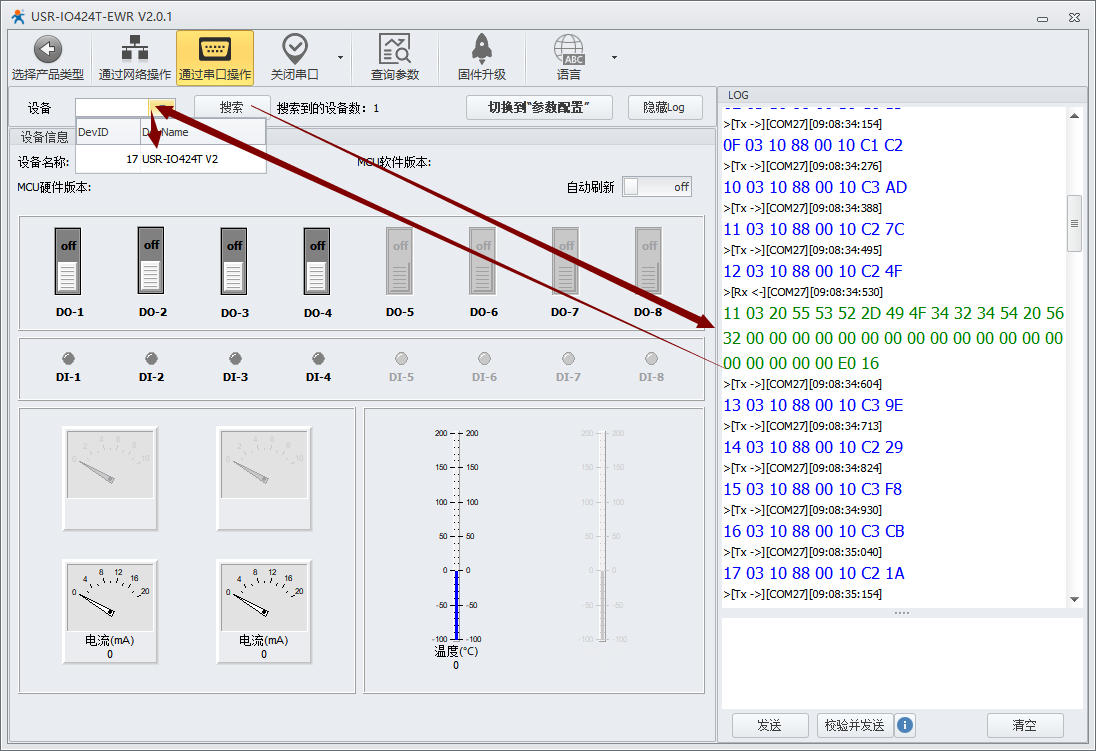The width and height of the screenshot is (1096, 751).
Task: Toggle the DO-4 switch
Action: (x=317, y=262)
